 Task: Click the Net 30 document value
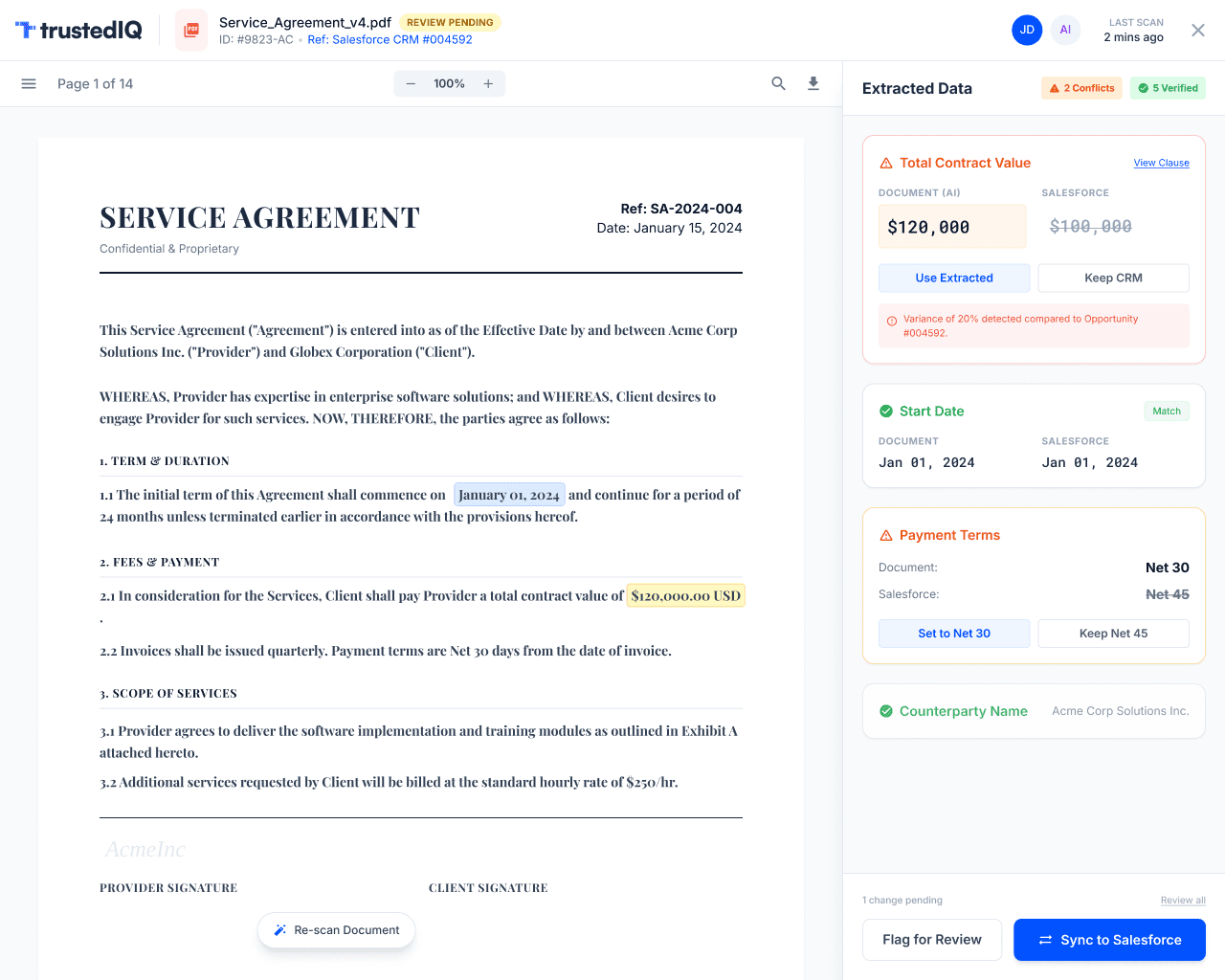tap(1168, 568)
